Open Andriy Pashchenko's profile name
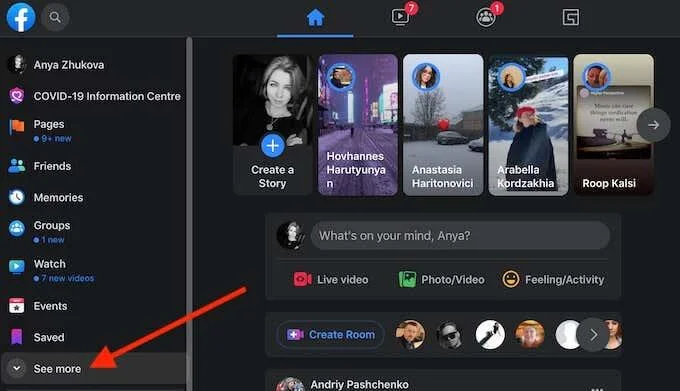This screenshot has width=680, height=391. pos(360,384)
